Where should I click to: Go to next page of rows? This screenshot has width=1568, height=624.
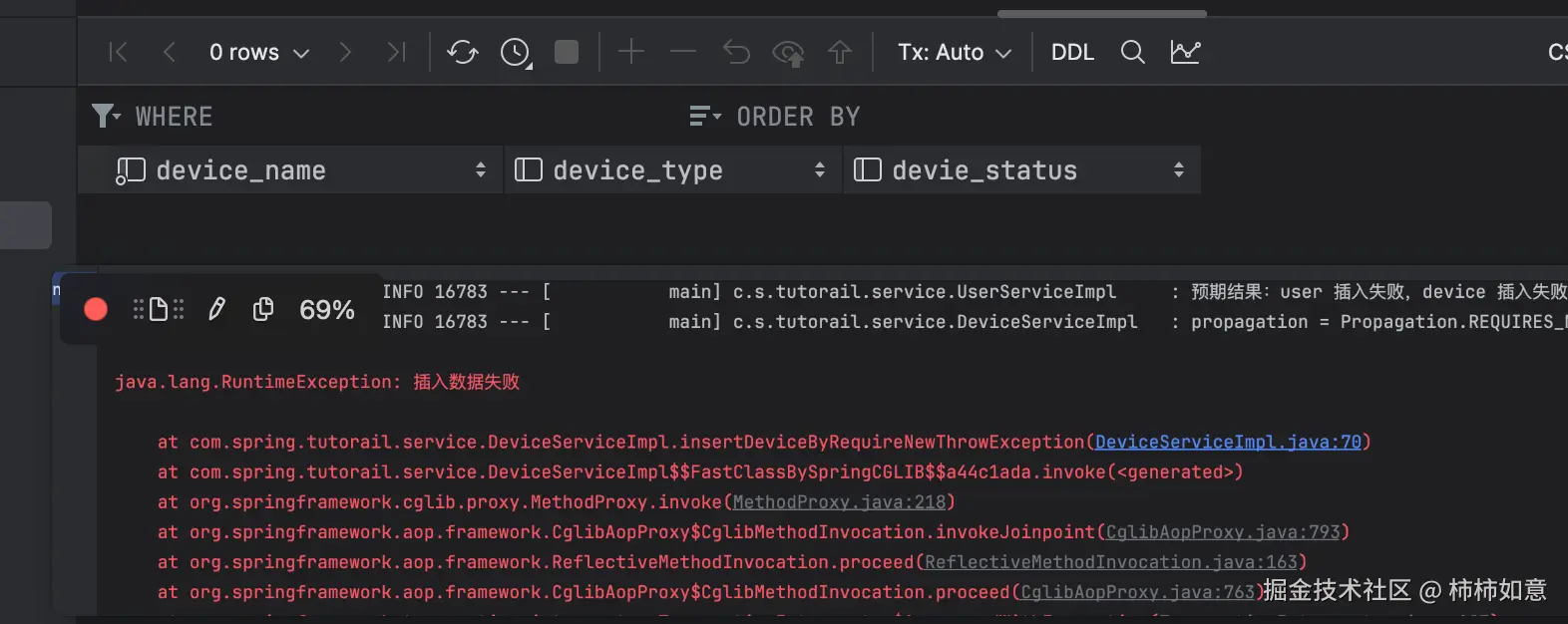click(x=345, y=52)
